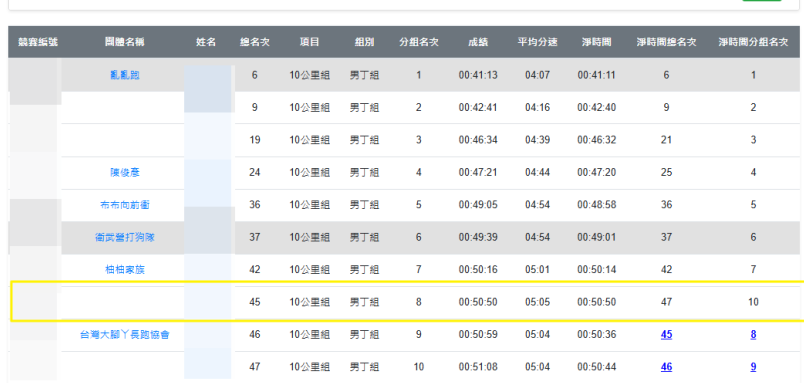
Task: Click overall rank 24 in 總名次 column
Action: 255,172
